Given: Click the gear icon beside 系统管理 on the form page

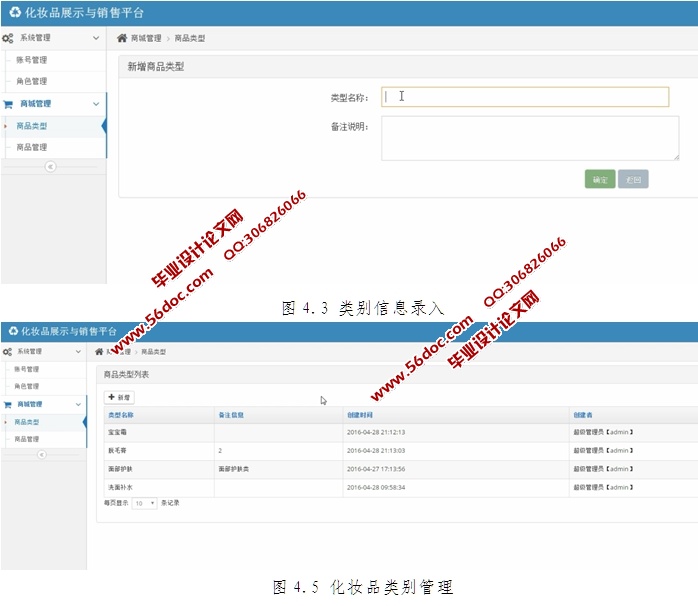Looking at the screenshot, I should coord(8,38).
